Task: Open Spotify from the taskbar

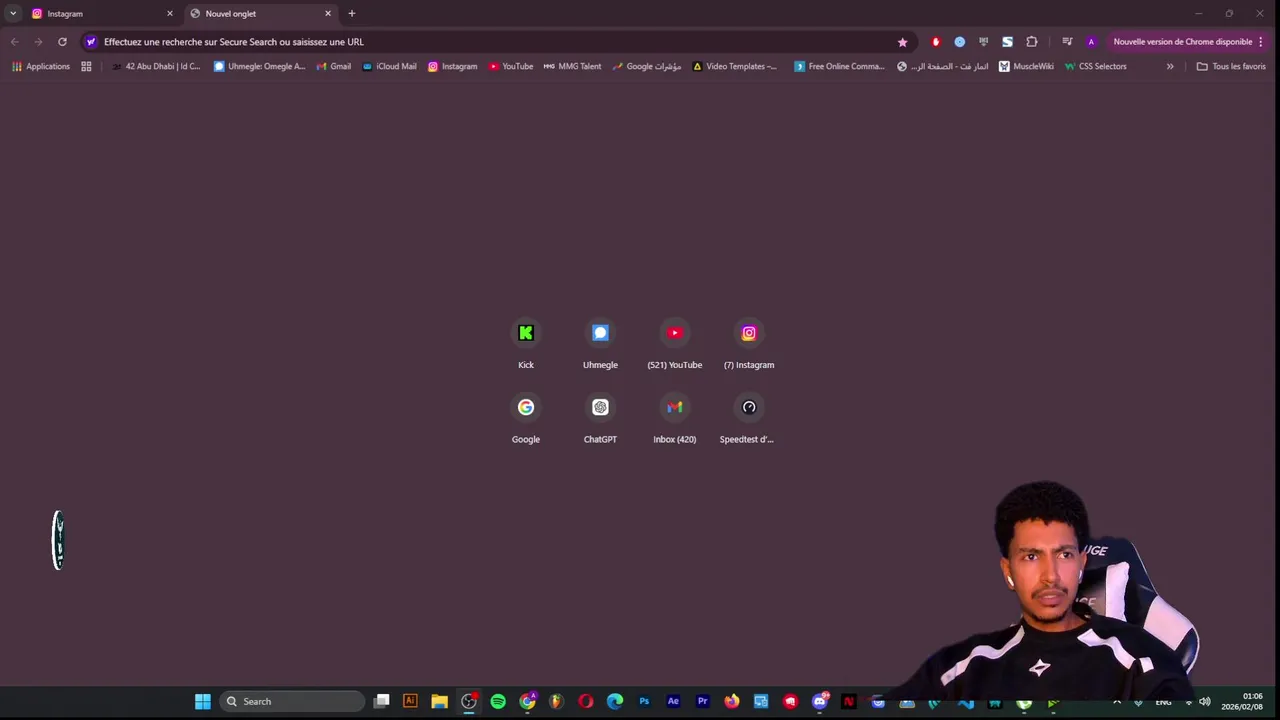Action: (x=498, y=701)
